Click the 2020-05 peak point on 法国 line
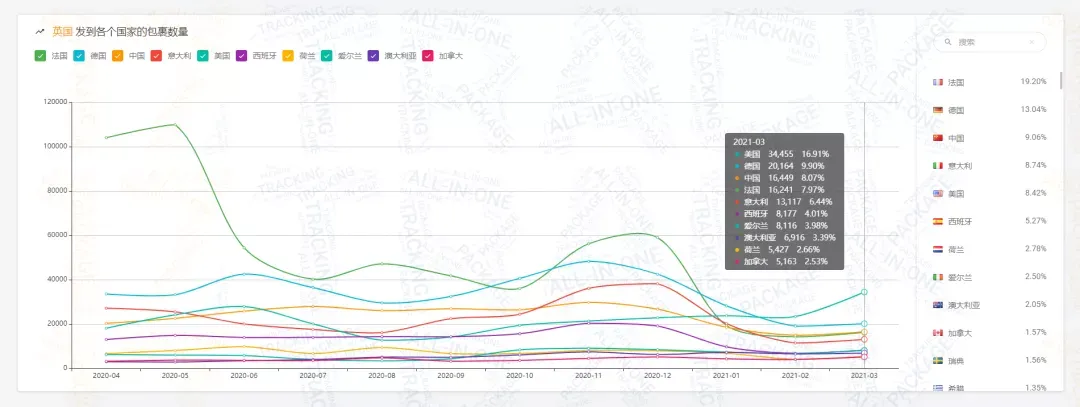1080x407 pixels. (175, 125)
